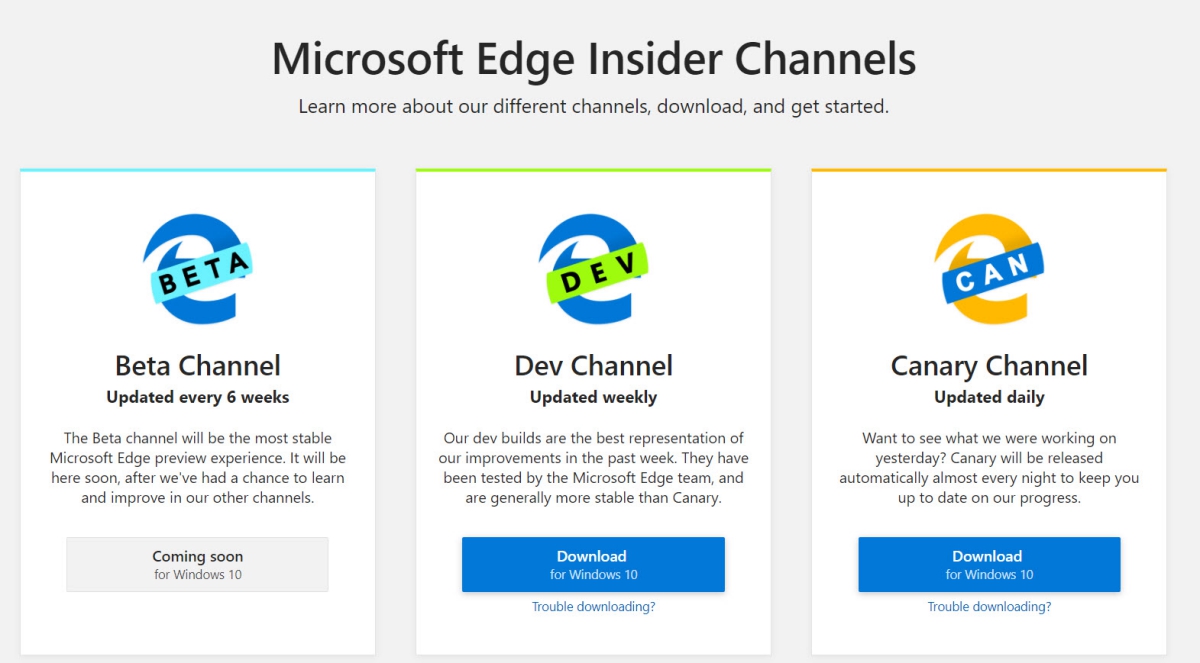Image resolution: width=1200 pixels, height=663 pixels.
Task: Click the Beta channel description paragraph
Action: click(x=197, y=467)
